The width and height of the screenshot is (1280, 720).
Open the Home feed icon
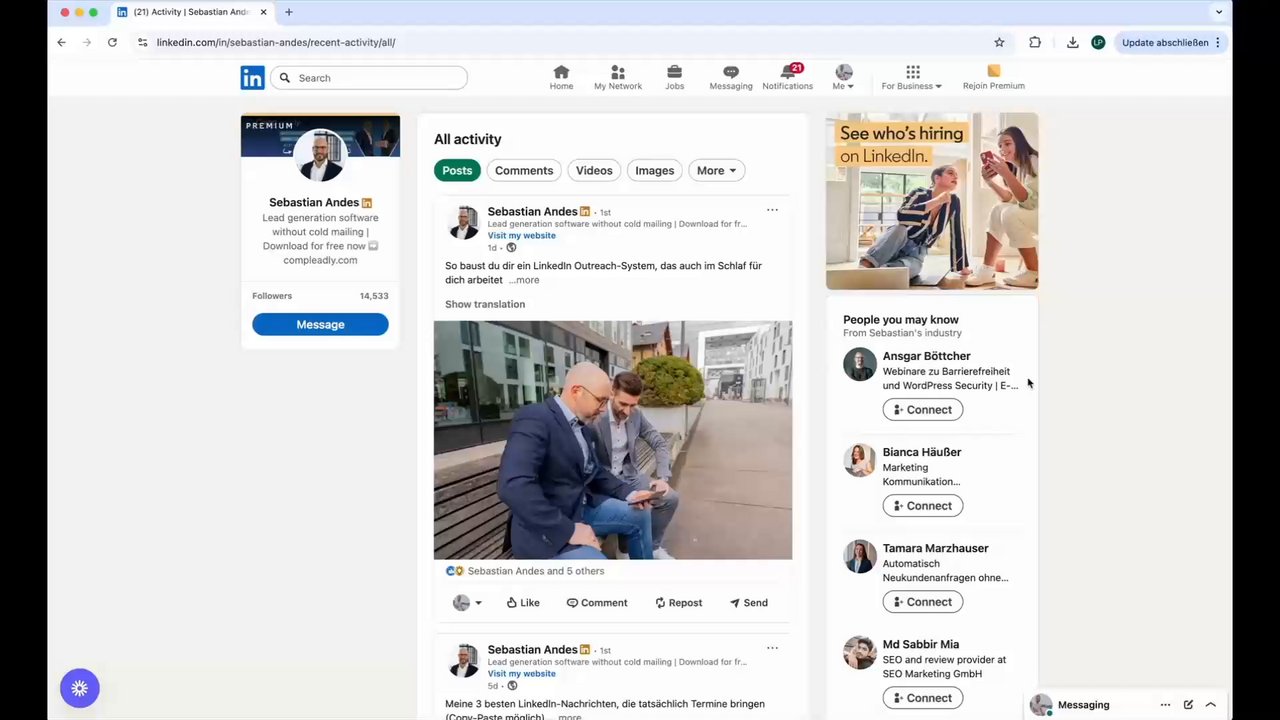pos(561,78)
